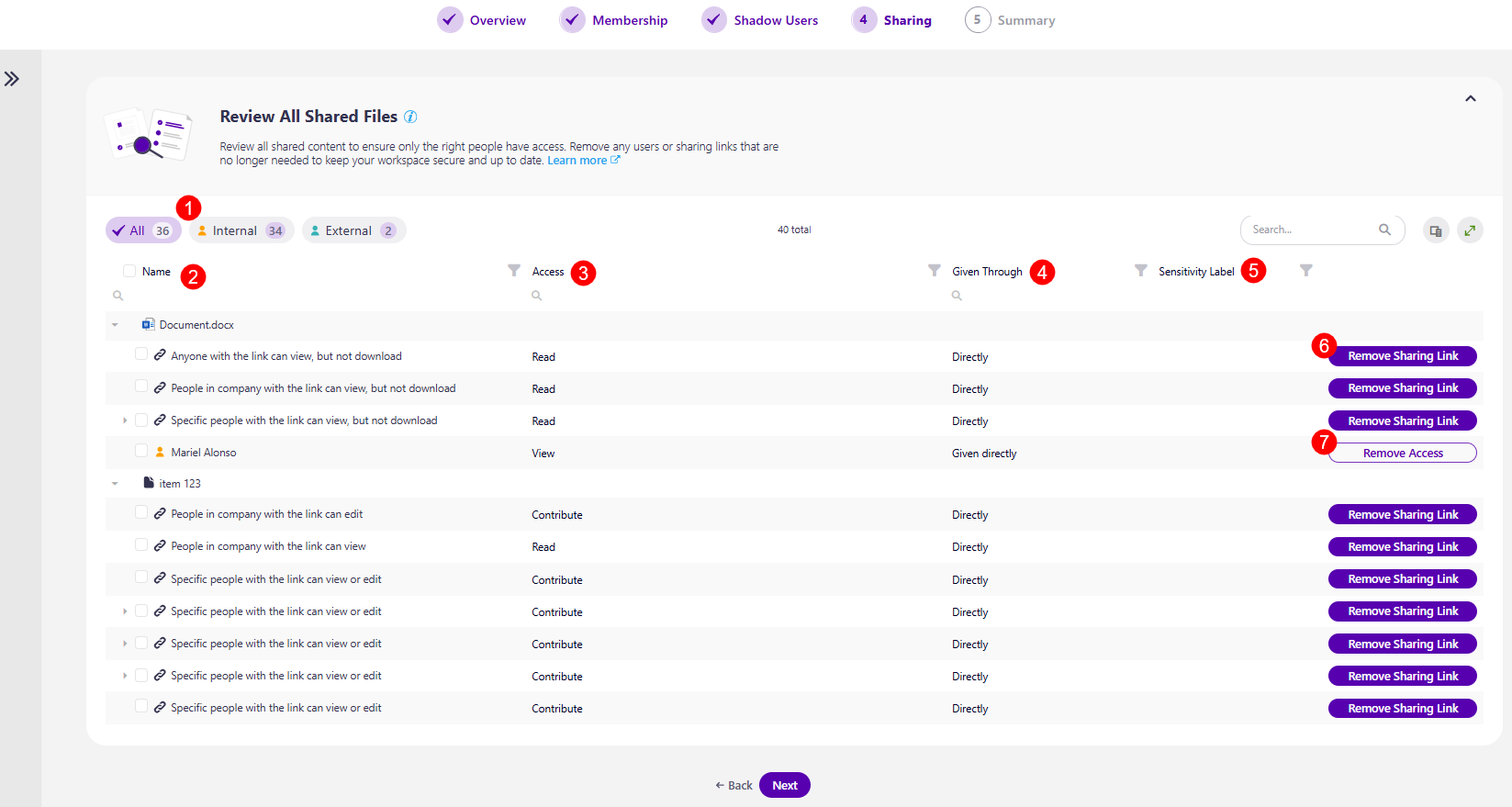Go to the Summary step
Screen dimensions: 1512x807
[x=1010, y=20]
